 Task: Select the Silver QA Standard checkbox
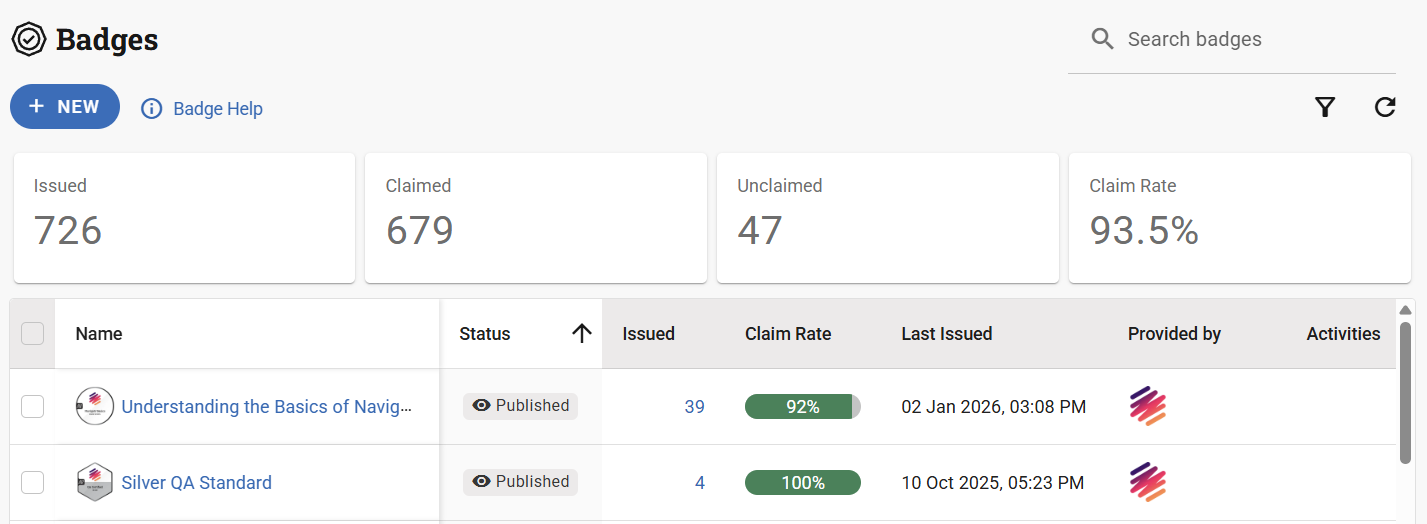33,482
